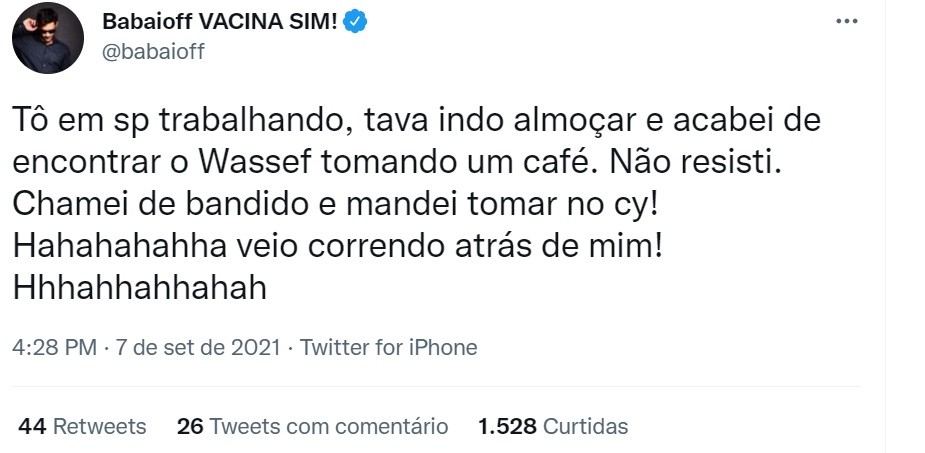Open Babaioff's profile picture avatar
Screen dimensions: 925x453
(48, 38)
